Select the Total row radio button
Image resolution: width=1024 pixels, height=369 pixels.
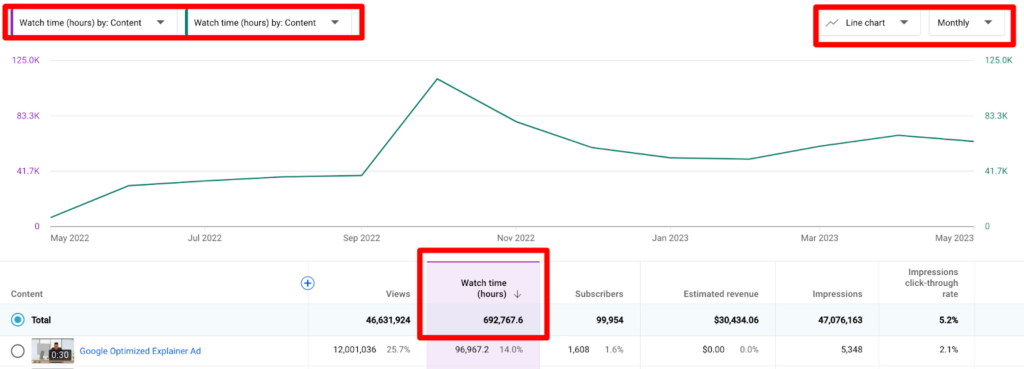18,320
